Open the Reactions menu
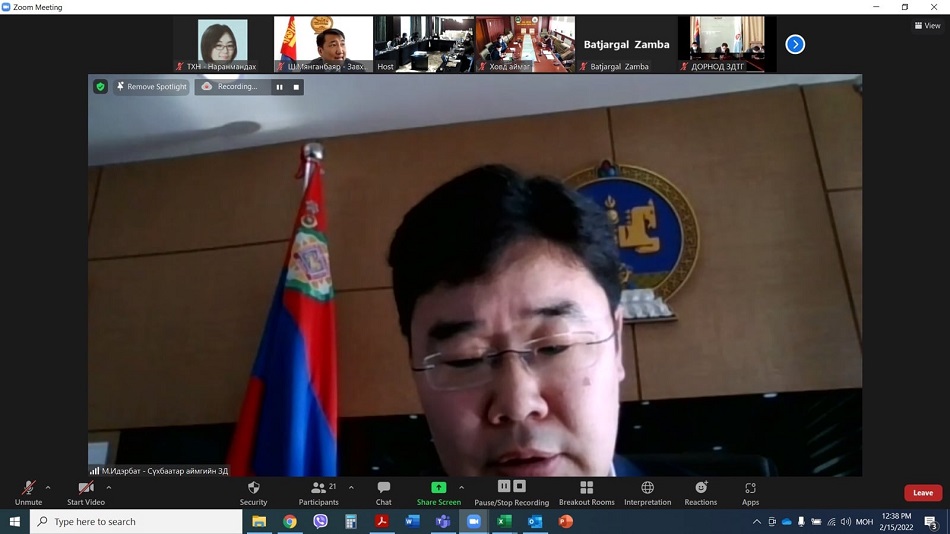Screen dimensions: 950x534 pyautogui.click(x=700, y=492)
